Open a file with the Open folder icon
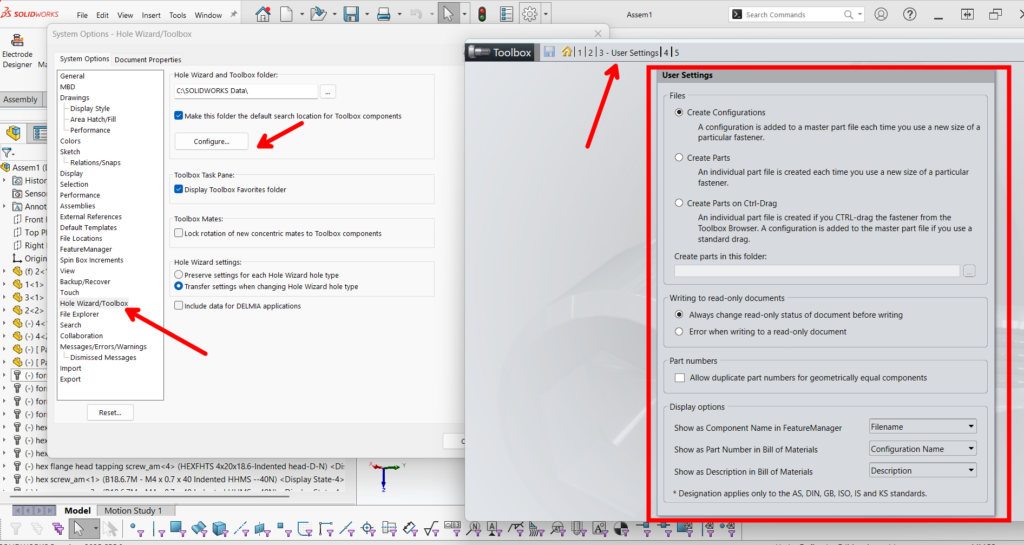Image resolution: width=1024 pixels, height=545 pixels. click(x=318, y=14)
